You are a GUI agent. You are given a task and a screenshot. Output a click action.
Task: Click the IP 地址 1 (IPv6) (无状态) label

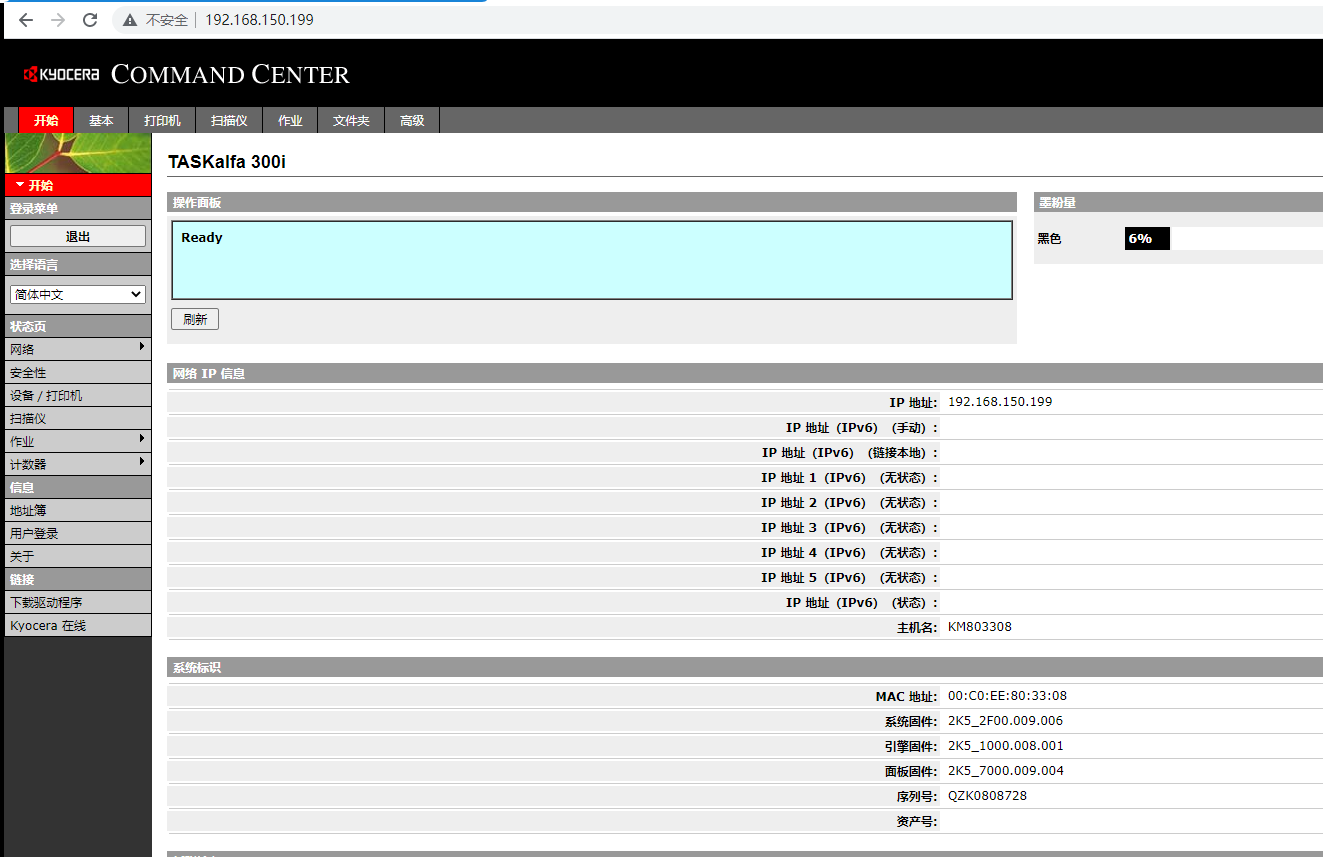[851, 478]
